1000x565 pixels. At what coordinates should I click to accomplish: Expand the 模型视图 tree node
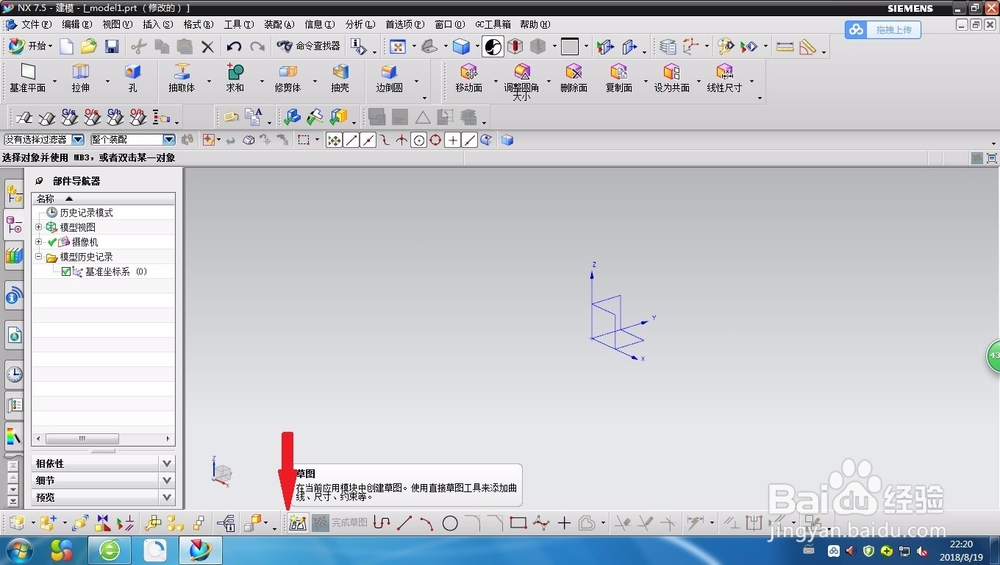click(38, 227)
